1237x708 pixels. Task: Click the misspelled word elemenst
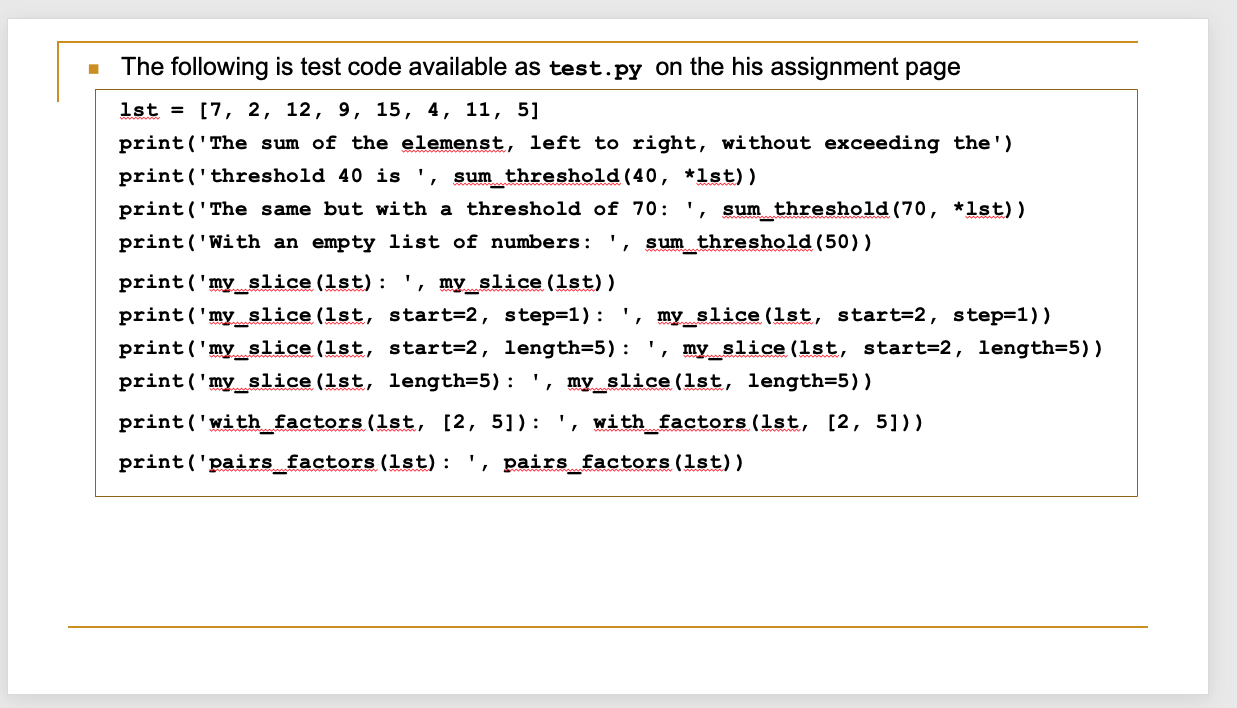[452, 142]
